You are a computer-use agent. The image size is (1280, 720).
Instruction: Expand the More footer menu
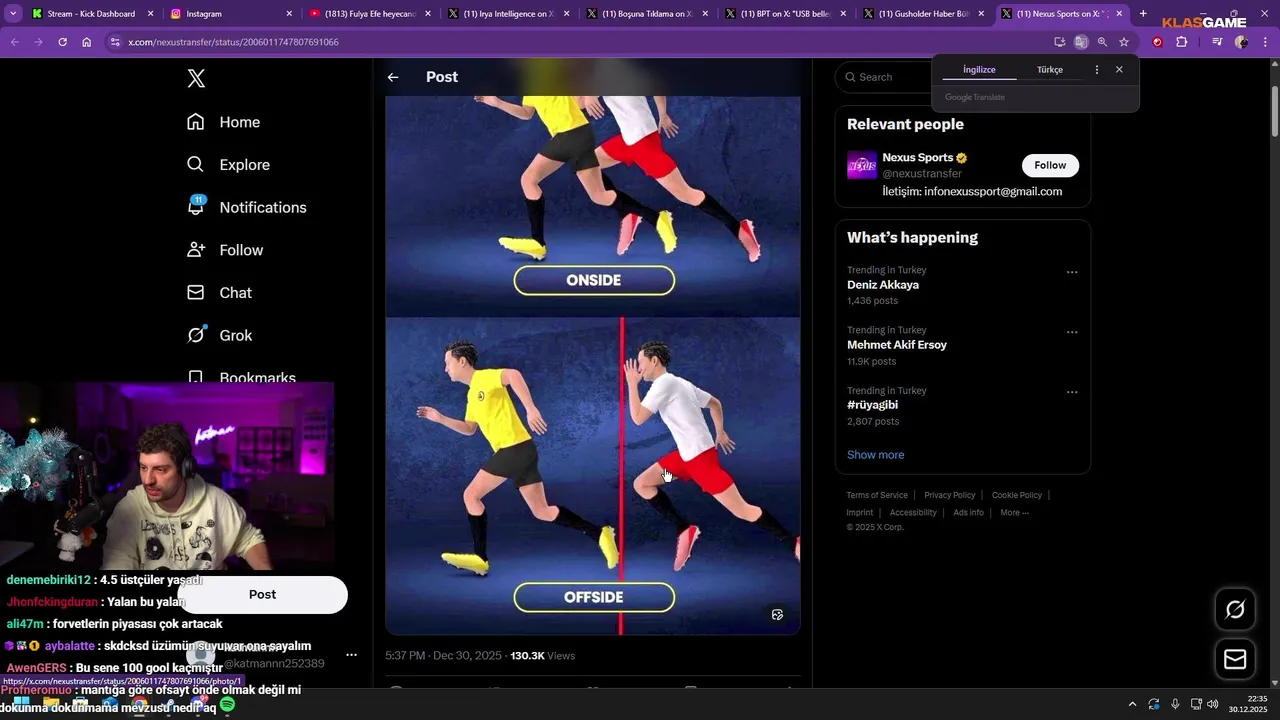click(x=1014, y=513)
